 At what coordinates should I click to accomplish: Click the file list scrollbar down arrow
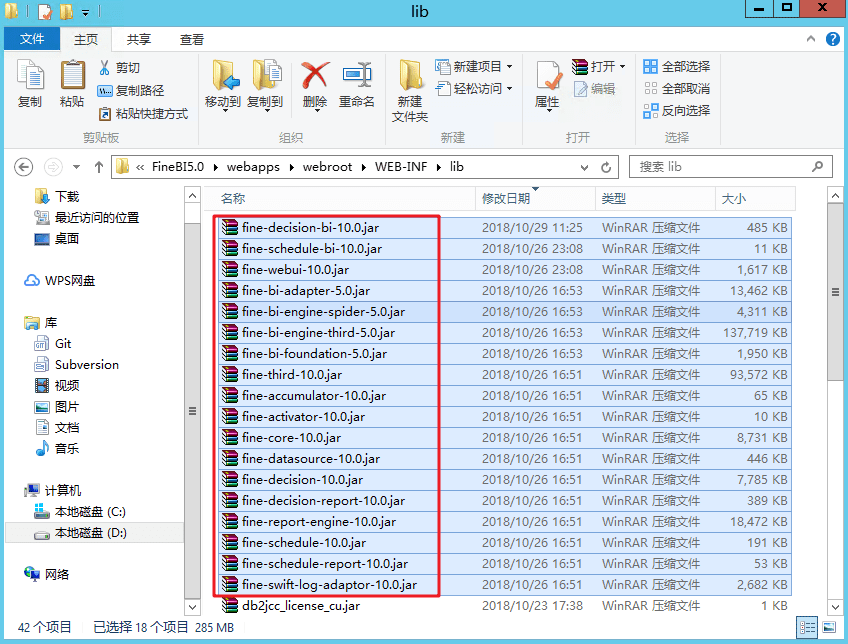(835, 607)
